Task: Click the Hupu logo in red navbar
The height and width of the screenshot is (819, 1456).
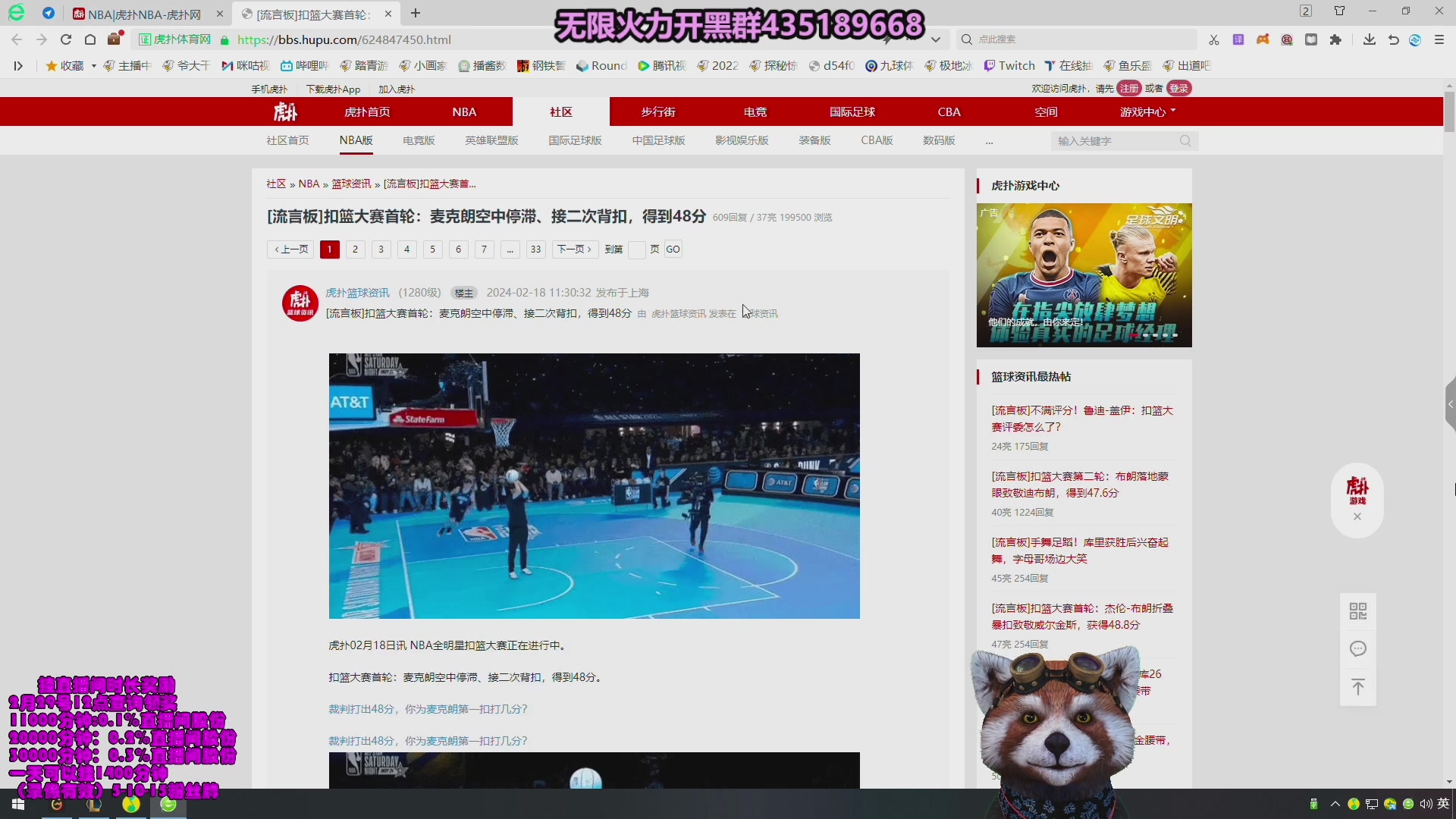Action: [286, 112]
